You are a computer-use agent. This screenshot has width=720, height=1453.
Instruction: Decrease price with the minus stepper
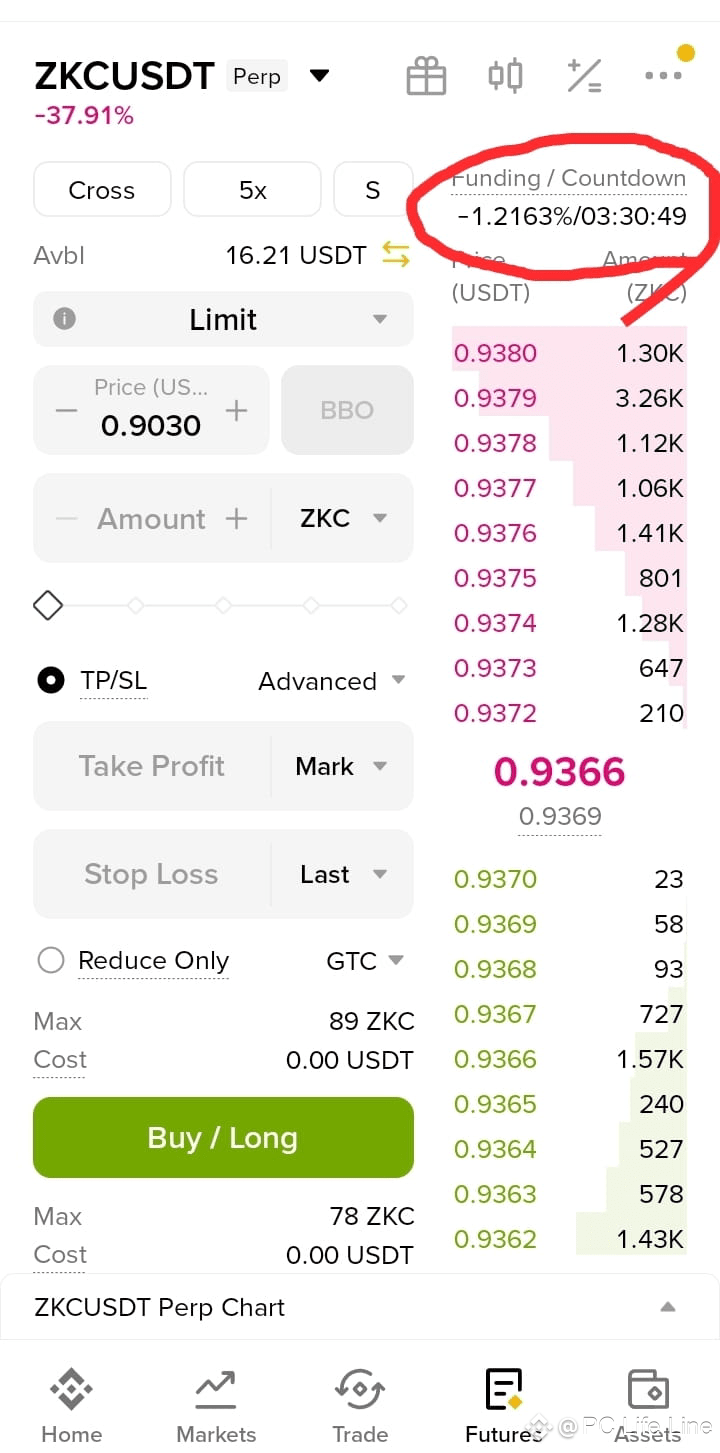(66, 410)
